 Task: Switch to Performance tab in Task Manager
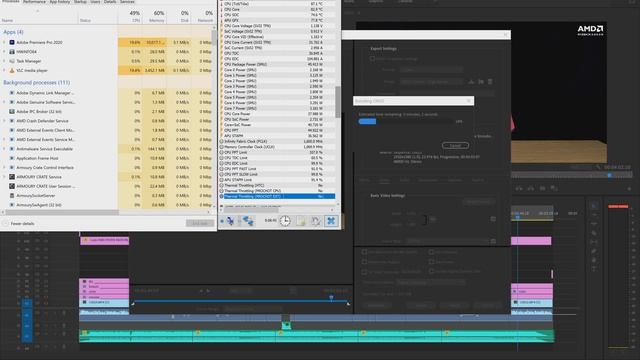34,2
